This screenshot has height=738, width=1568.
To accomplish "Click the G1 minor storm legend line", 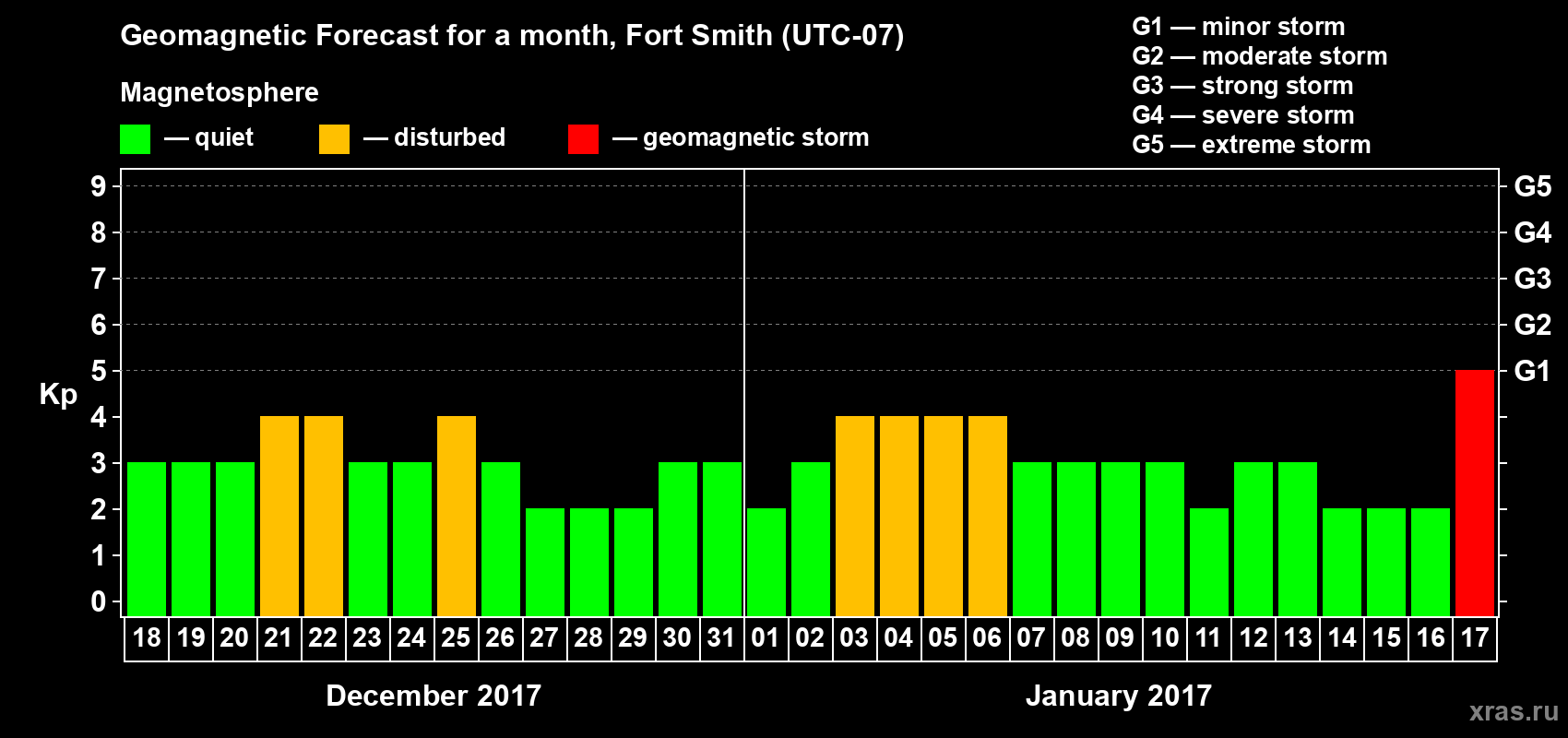I will (1239, 27).
